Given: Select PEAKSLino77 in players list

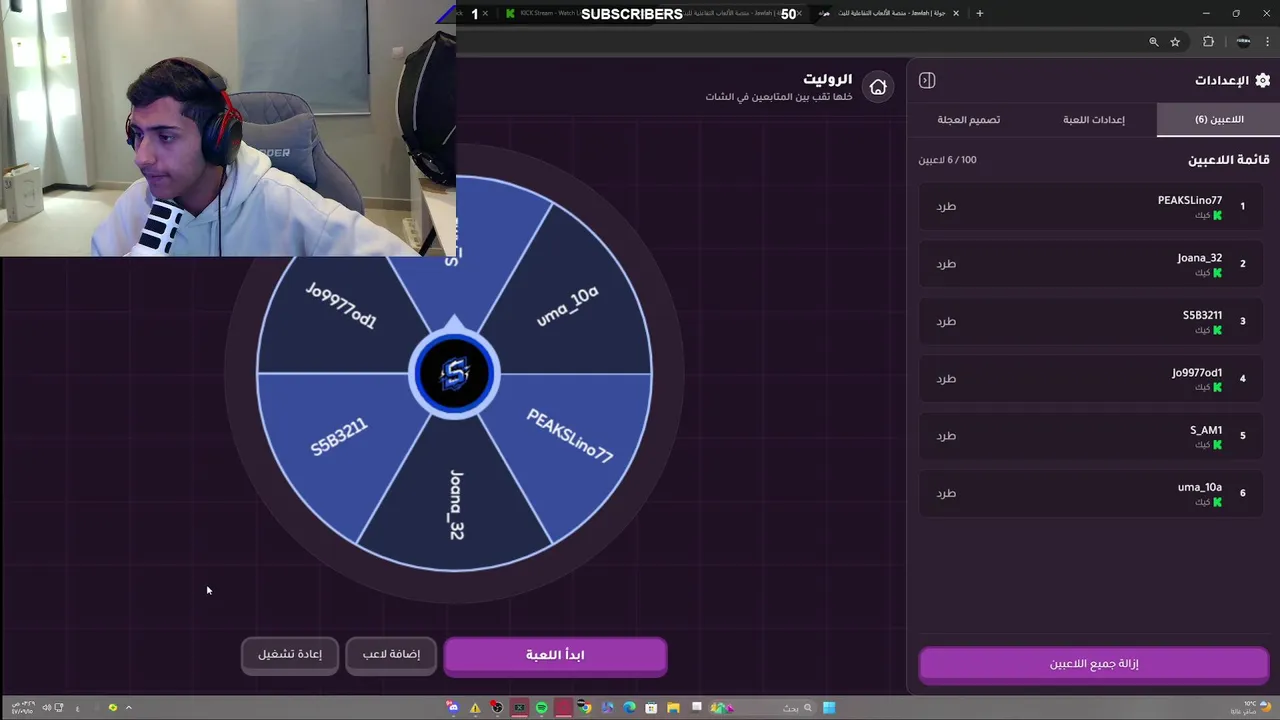Looking at the screenshot, I should pyautogui.click(x=1093, y=206).
